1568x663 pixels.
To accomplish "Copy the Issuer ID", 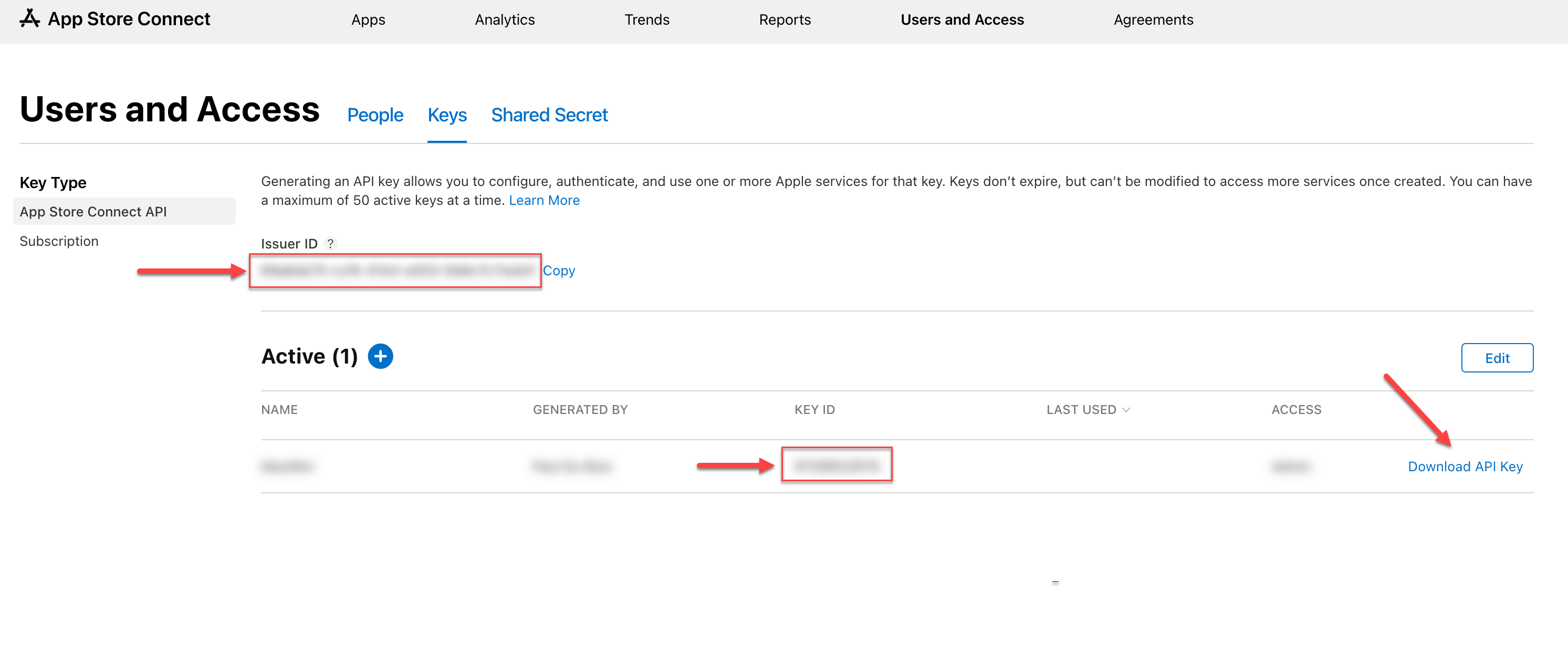I will [558, 271].
